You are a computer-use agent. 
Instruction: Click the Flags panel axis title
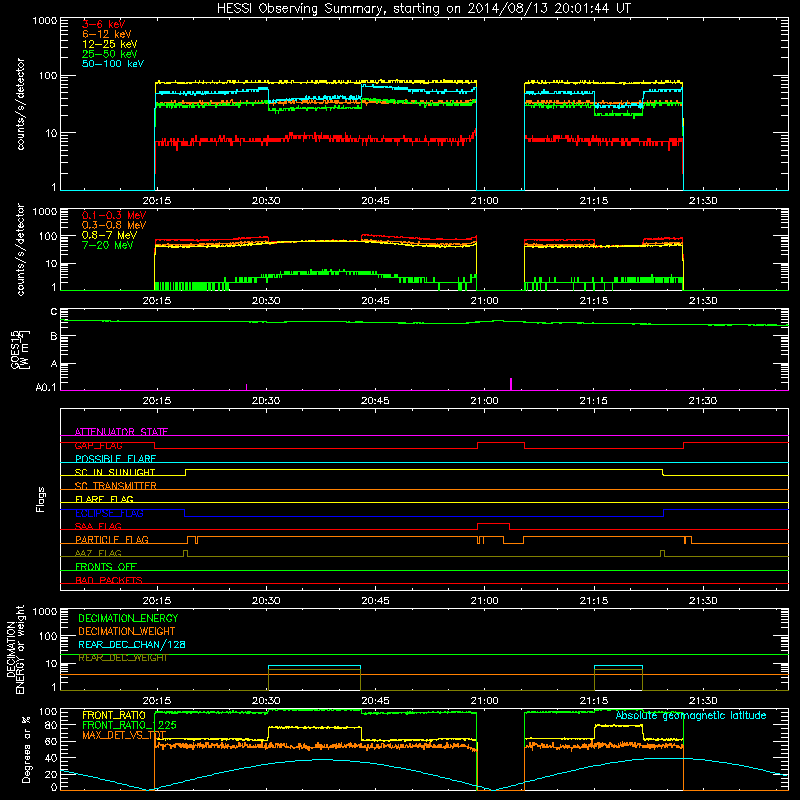(x=41, y=499)
